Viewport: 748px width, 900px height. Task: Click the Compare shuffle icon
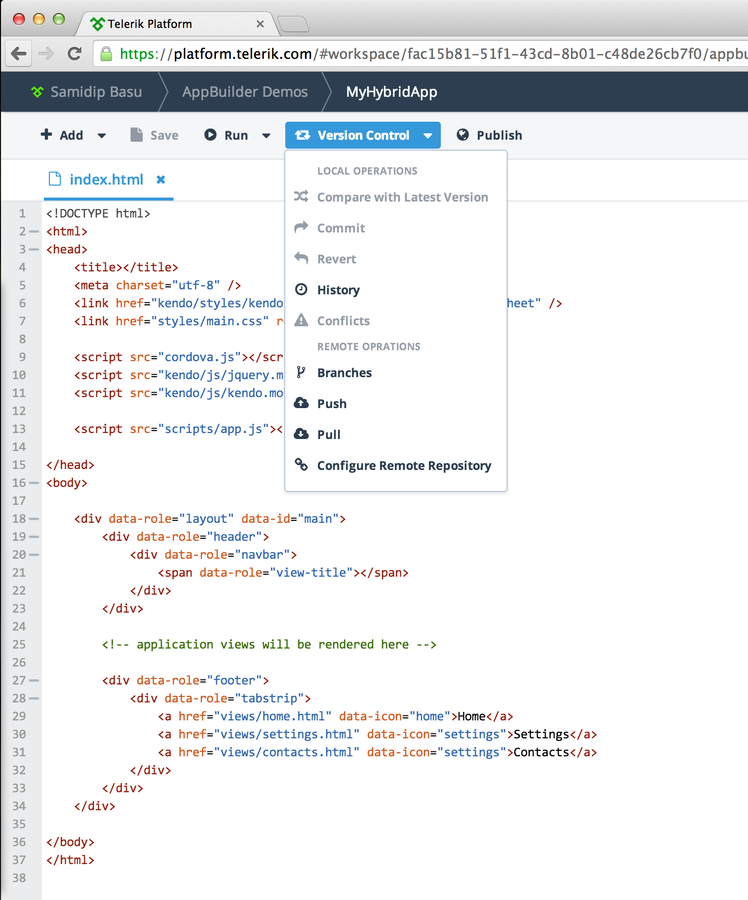(x=301, y=196)
